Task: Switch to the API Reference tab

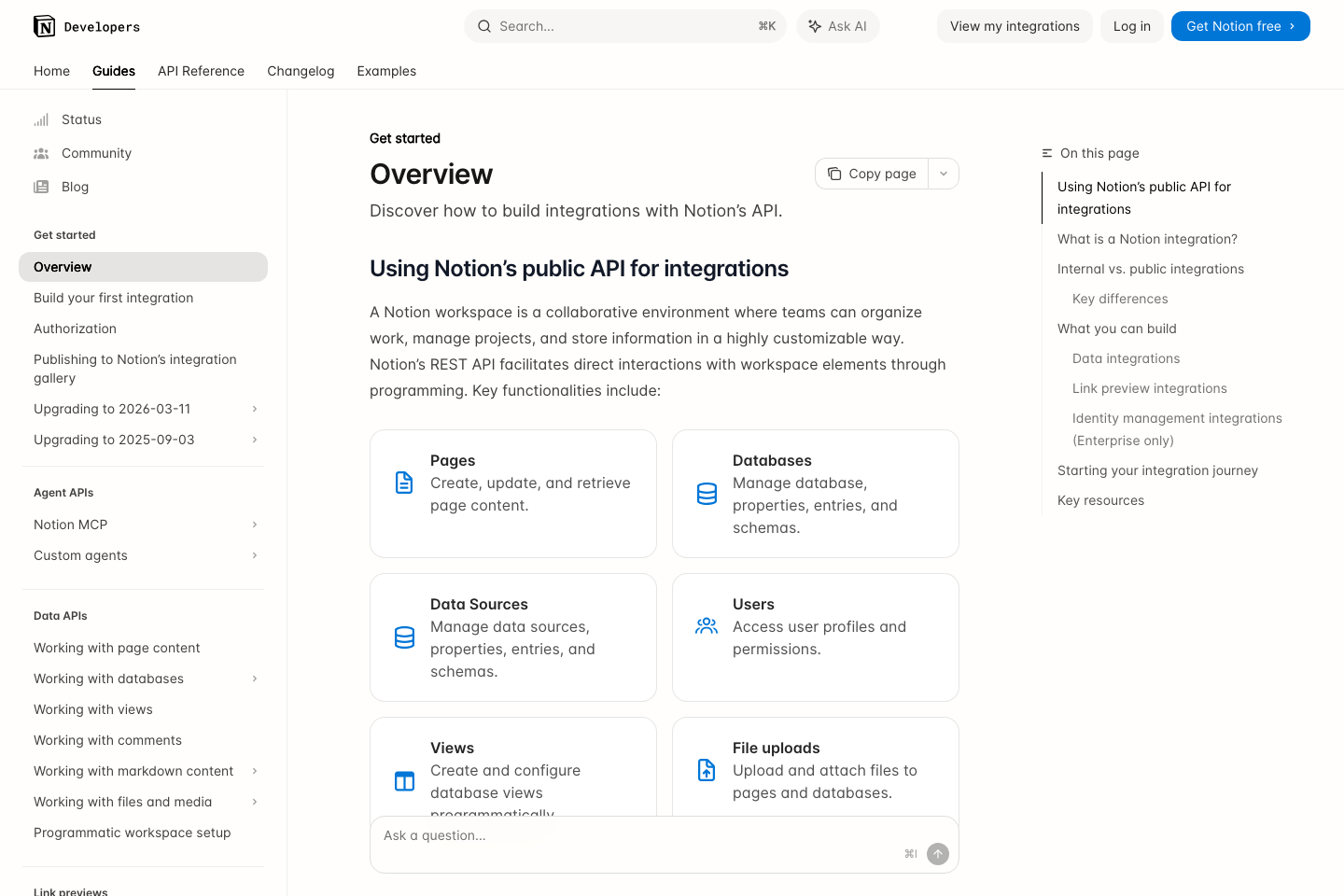Action: pyautogui.click(x=201, y=71)
